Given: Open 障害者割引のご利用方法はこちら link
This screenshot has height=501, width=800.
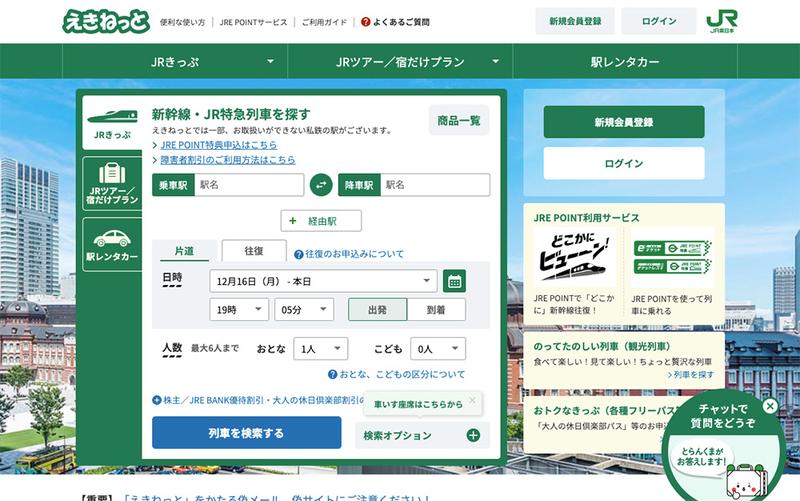Looking at the screenshot, I should click(x=228, y=160).
